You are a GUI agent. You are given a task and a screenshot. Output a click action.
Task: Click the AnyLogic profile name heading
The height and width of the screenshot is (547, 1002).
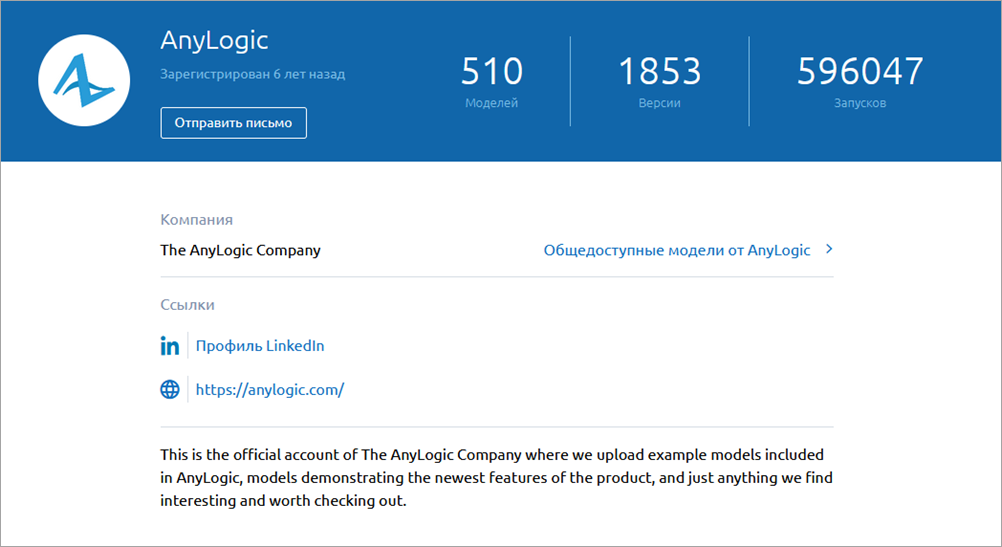click(214, 40)
